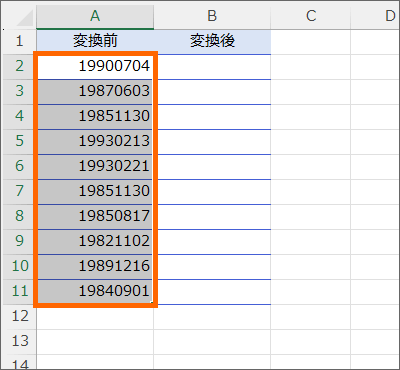Image resolution: width=400 pixels, height=370 pixels.
Task: Click empty cell B10
Action: coord(212,267)
